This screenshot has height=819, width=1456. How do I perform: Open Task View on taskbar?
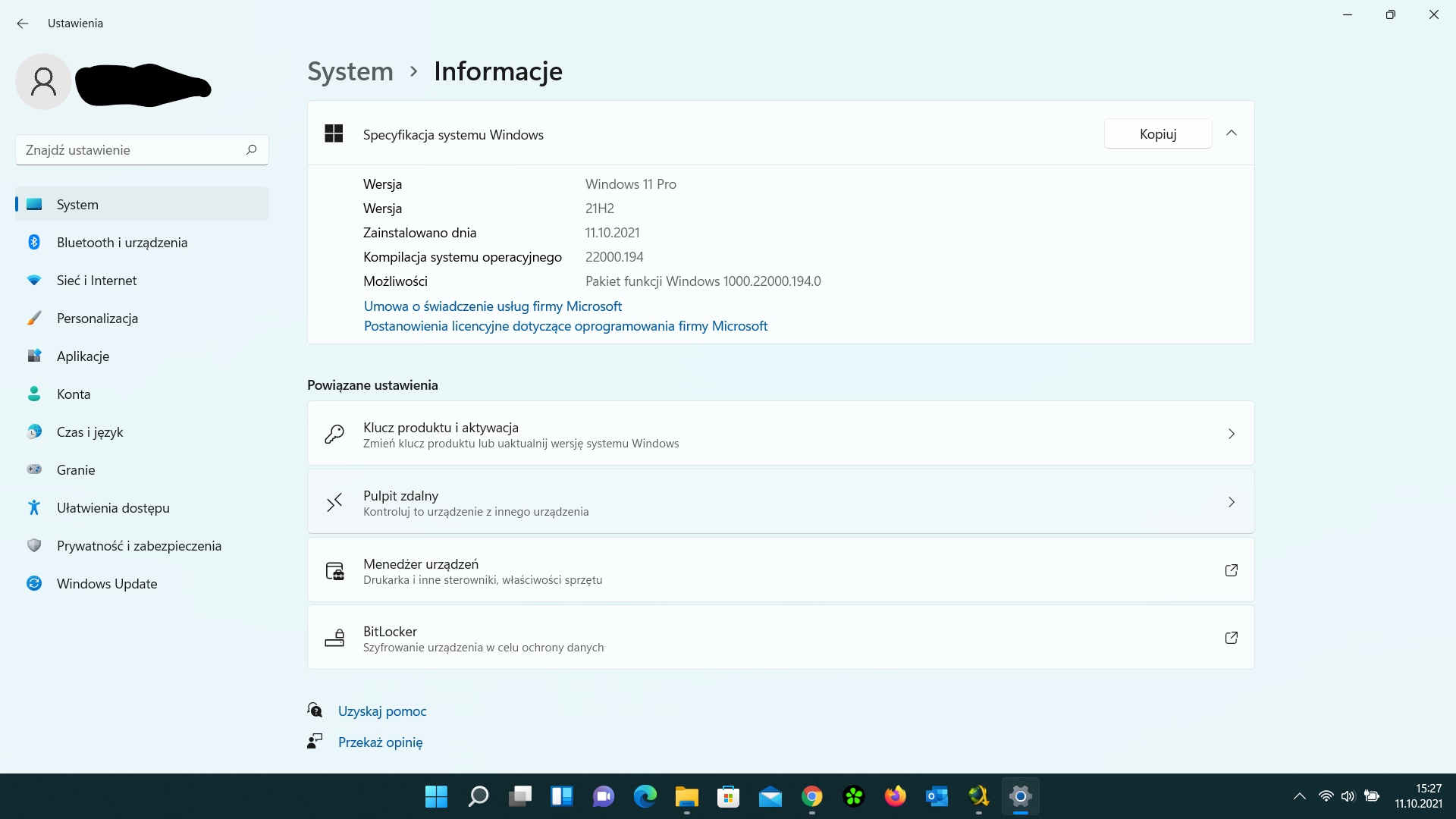[520, 796]
